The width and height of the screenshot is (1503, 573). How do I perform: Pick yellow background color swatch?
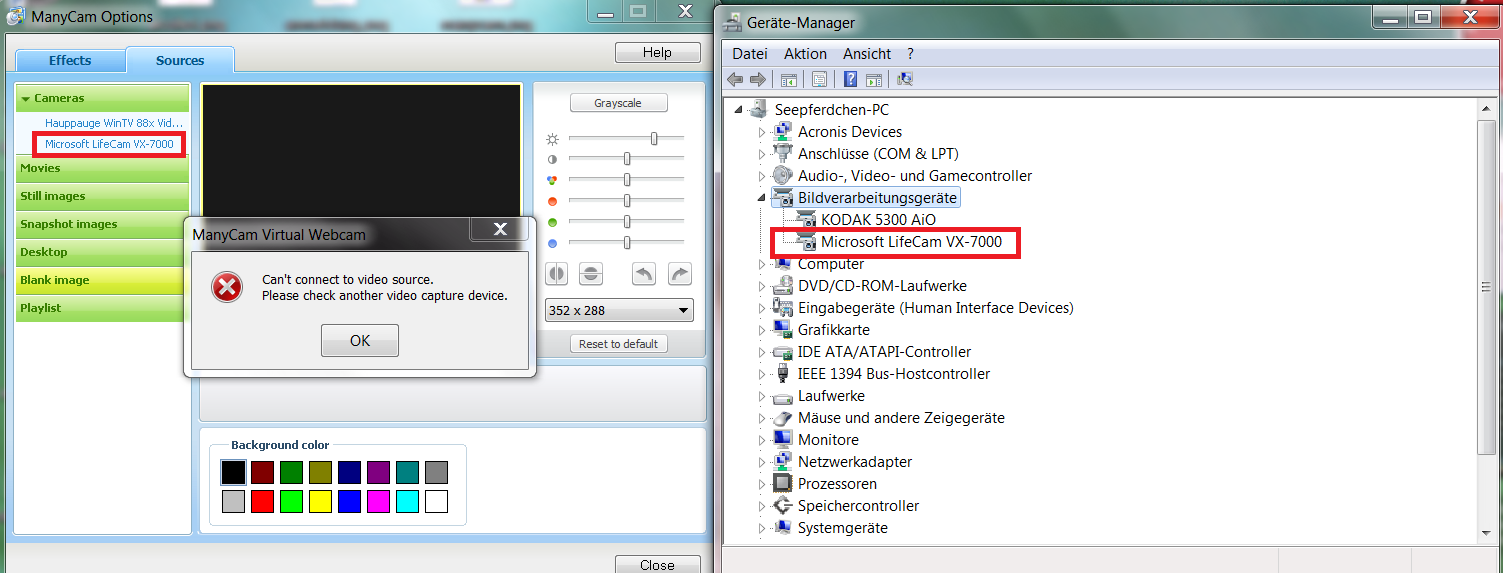tap(320, 501)
